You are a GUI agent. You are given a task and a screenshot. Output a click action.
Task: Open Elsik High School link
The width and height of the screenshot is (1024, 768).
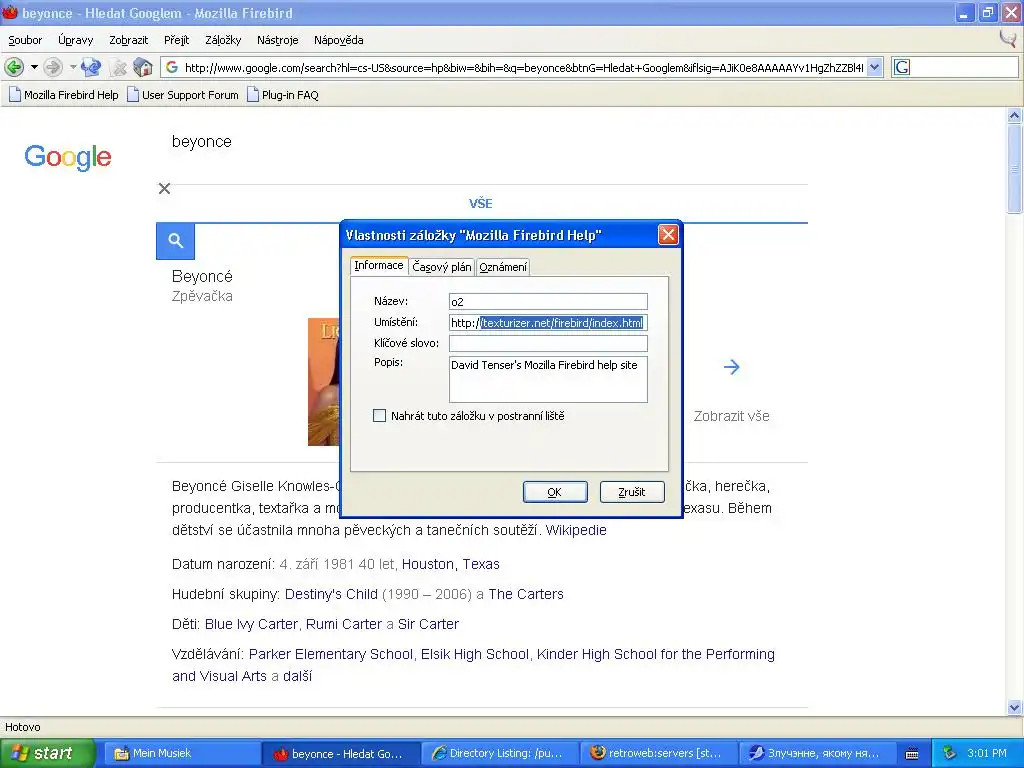(x=475, y=654)
